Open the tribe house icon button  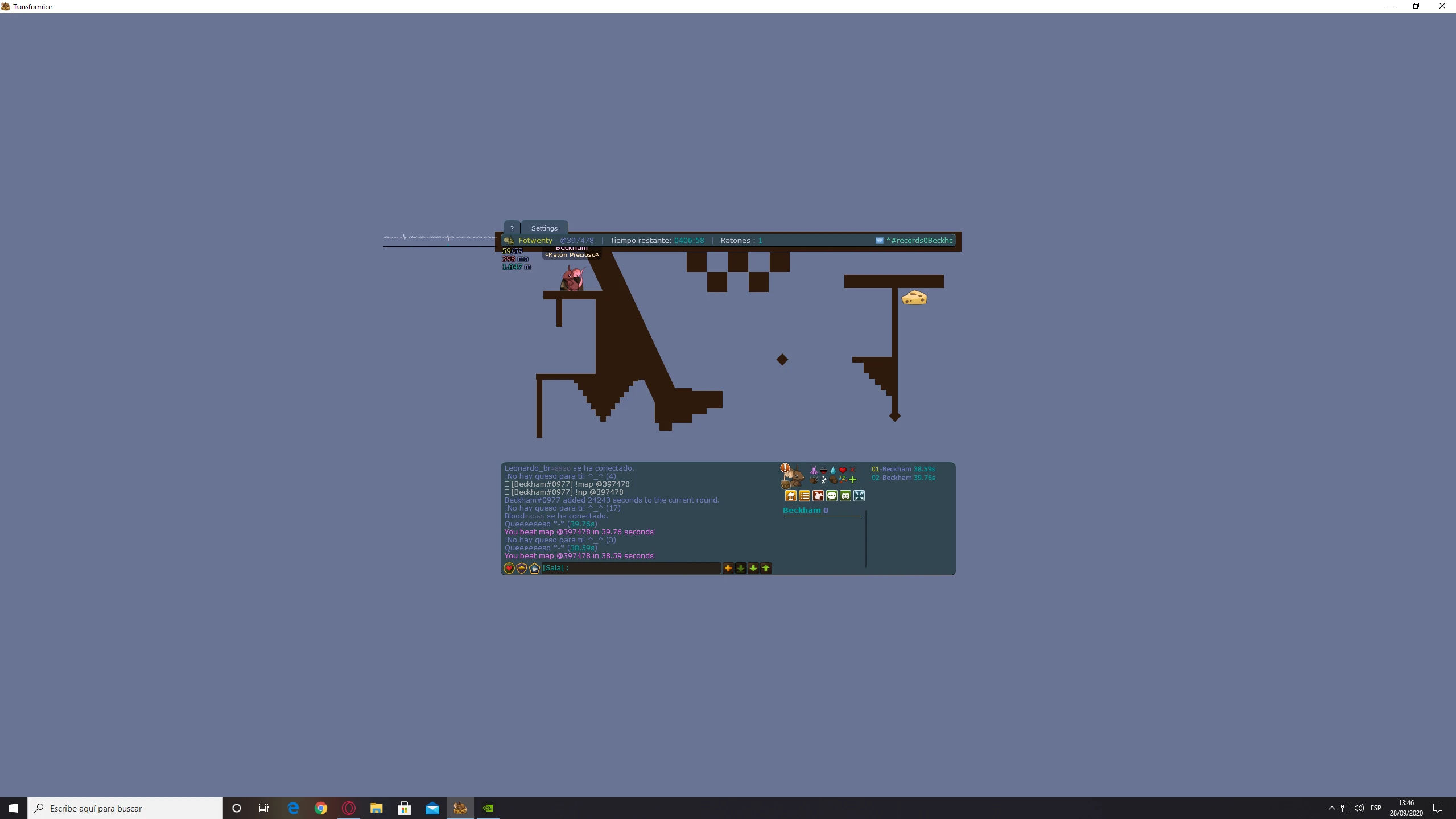[791, 496]
